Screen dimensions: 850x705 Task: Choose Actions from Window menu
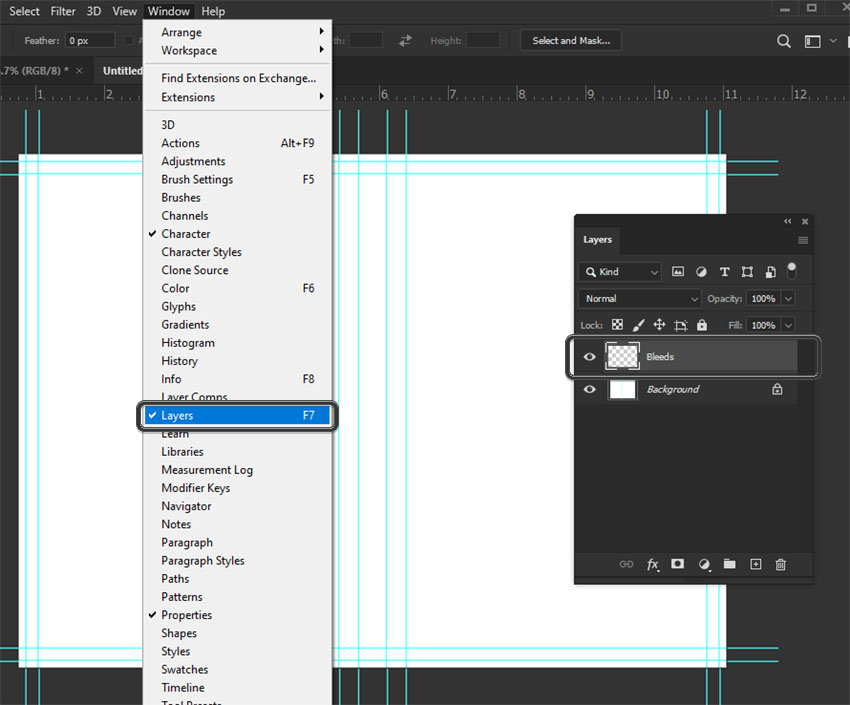(237, 143)
